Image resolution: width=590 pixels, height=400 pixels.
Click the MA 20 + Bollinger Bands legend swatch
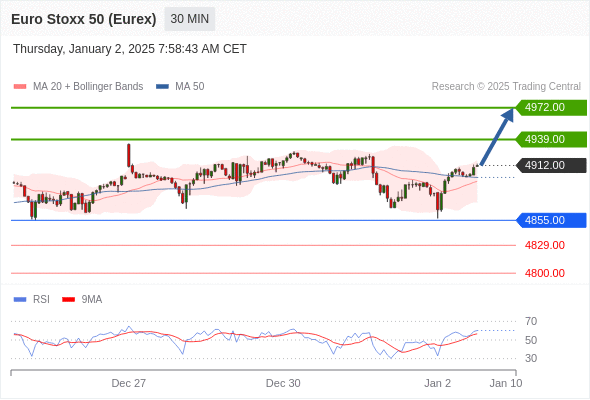point(20,87)
